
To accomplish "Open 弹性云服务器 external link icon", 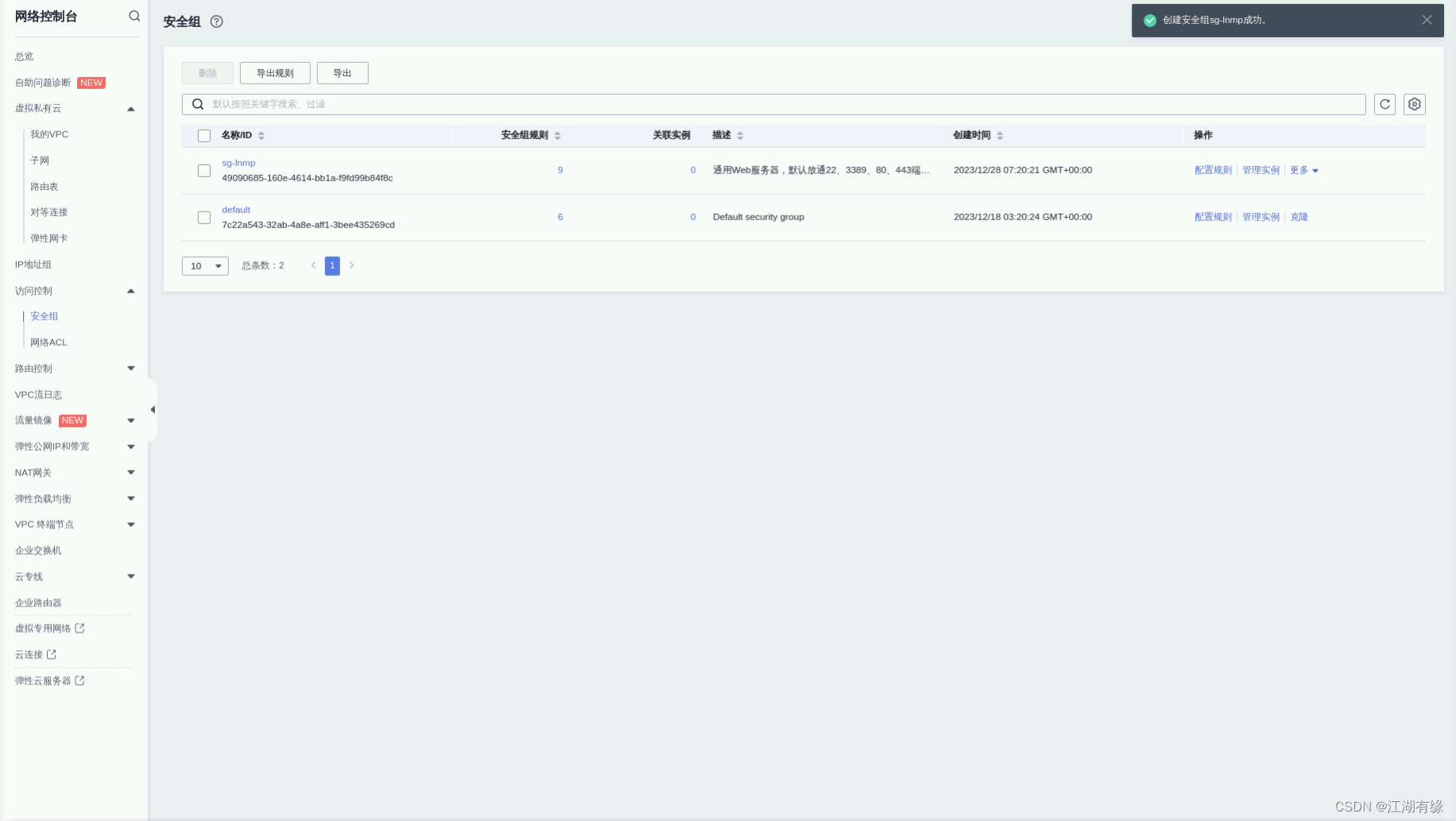I will (79, 680).
